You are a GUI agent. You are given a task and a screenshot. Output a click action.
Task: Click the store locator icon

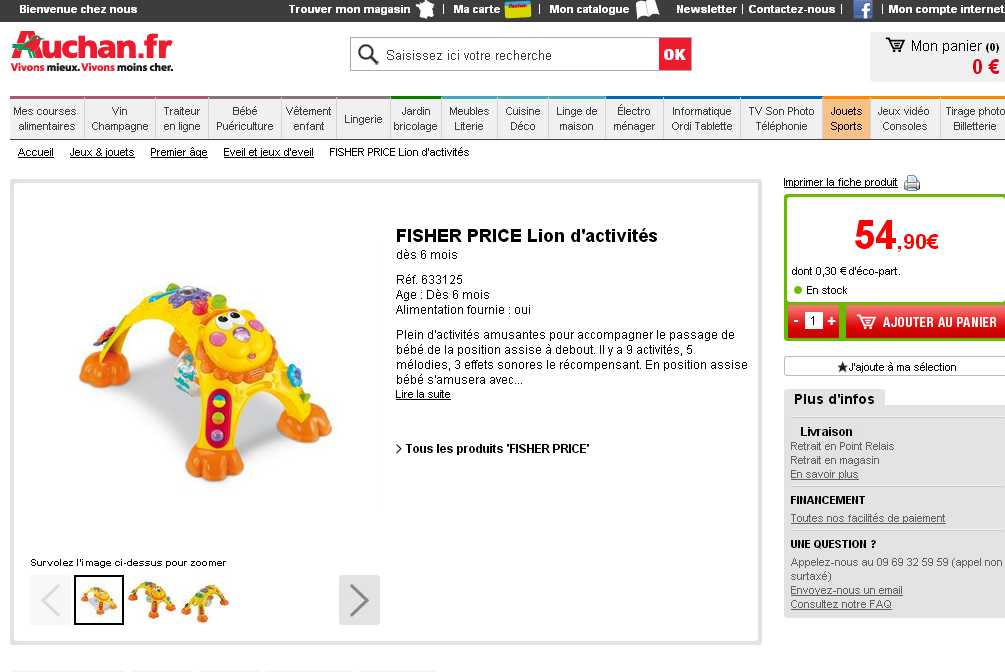point(426,9)
